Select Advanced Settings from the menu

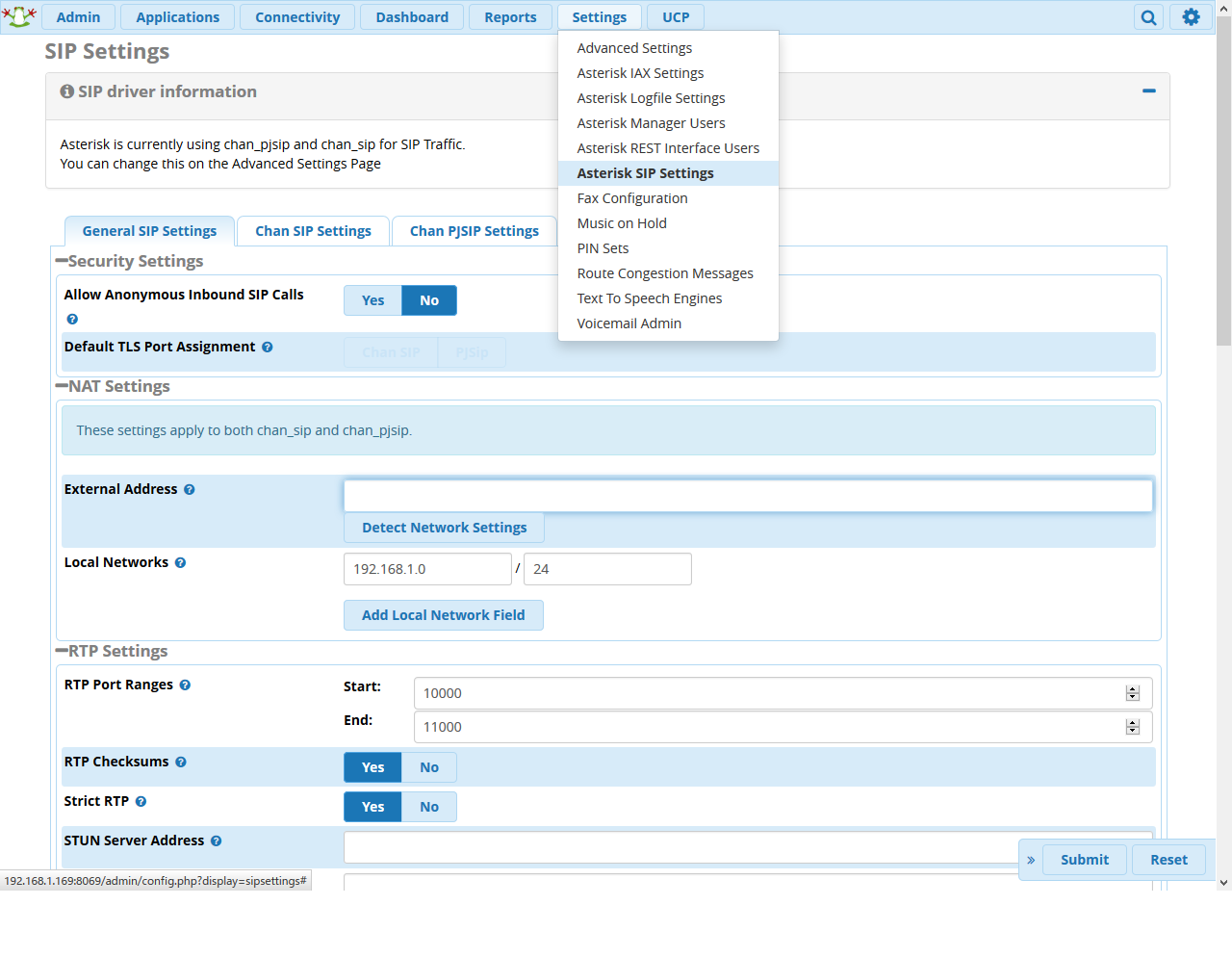[668, 48]
